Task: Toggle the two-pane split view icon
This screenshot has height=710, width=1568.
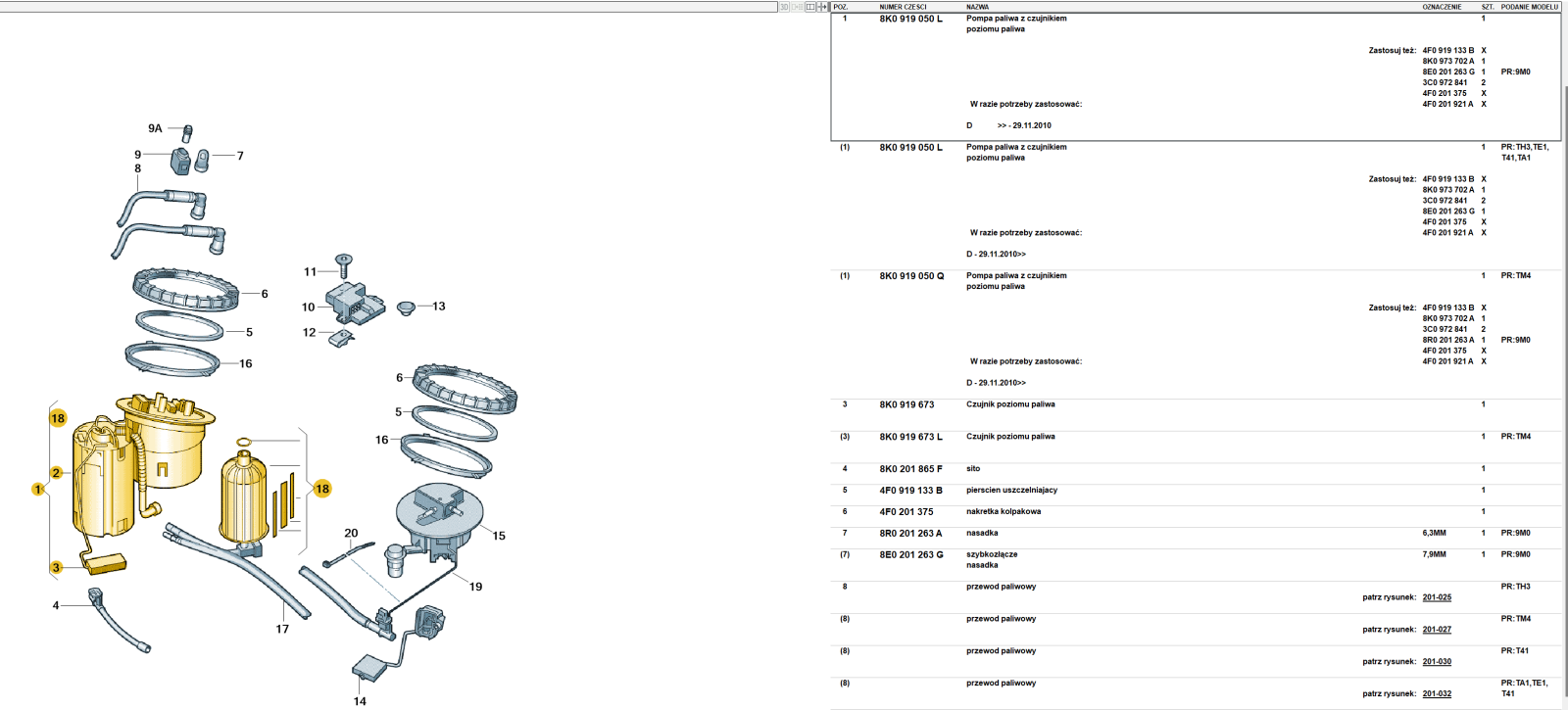Action: [x=810, y=7]
